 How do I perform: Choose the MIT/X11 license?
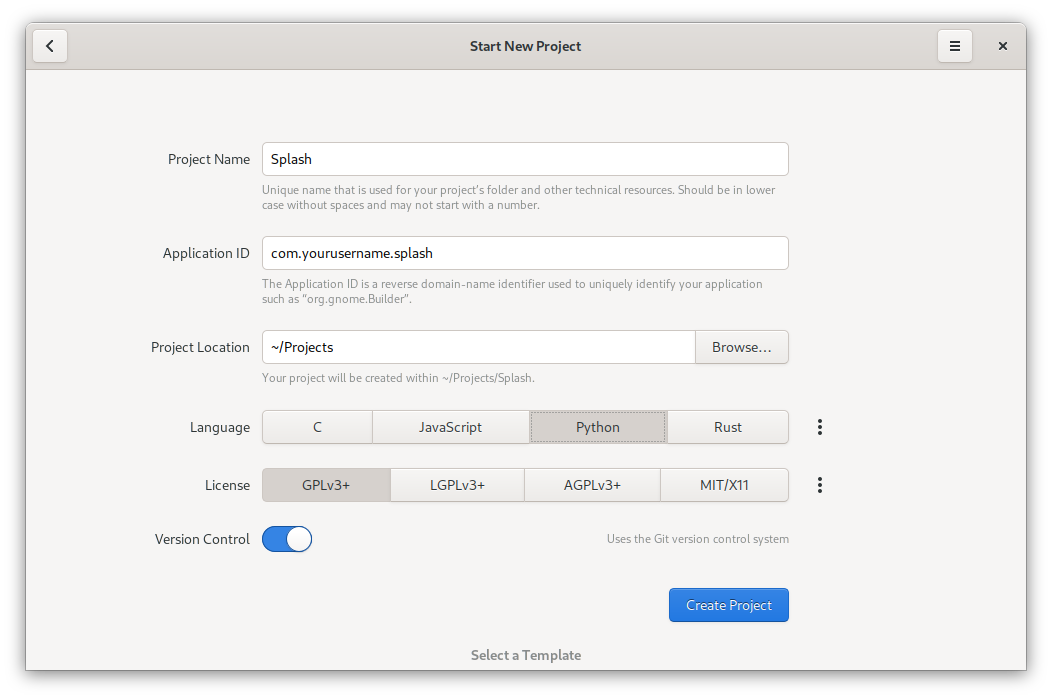[724, 485]
